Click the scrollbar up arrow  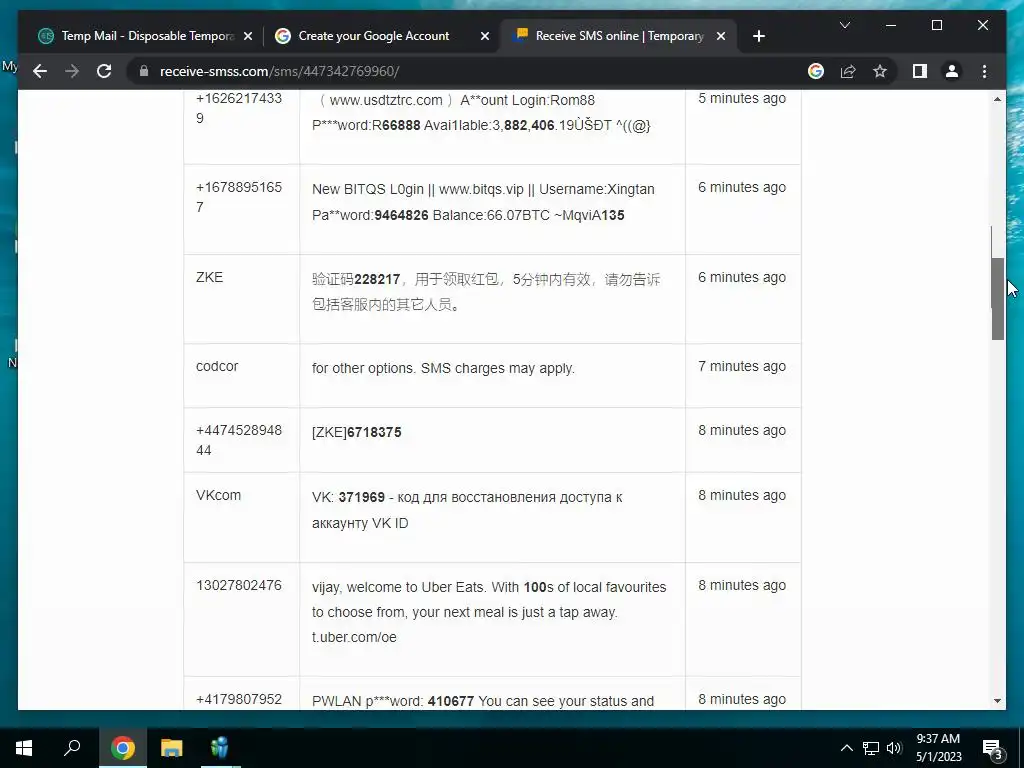(997, 99)
